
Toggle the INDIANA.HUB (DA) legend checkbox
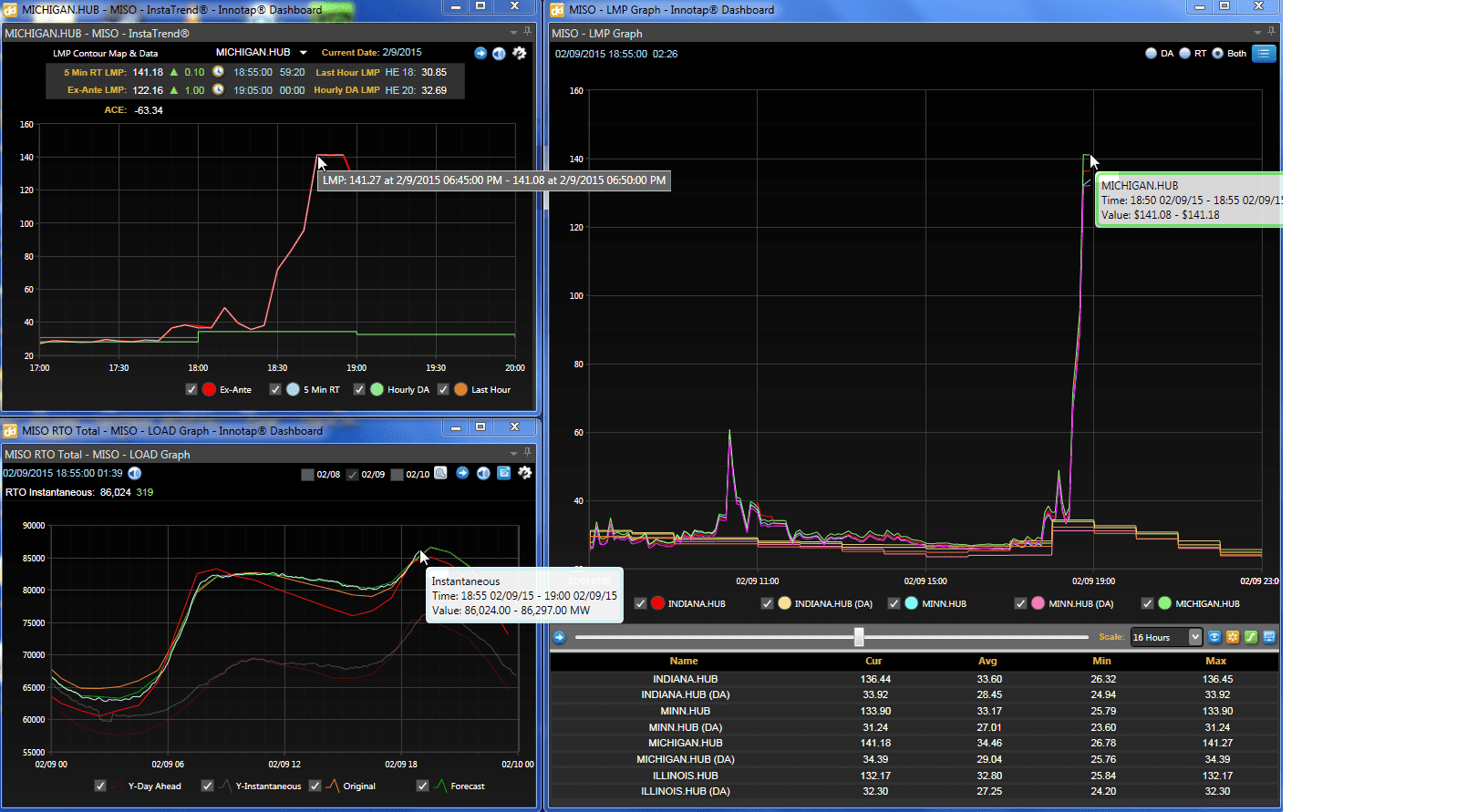768,603
